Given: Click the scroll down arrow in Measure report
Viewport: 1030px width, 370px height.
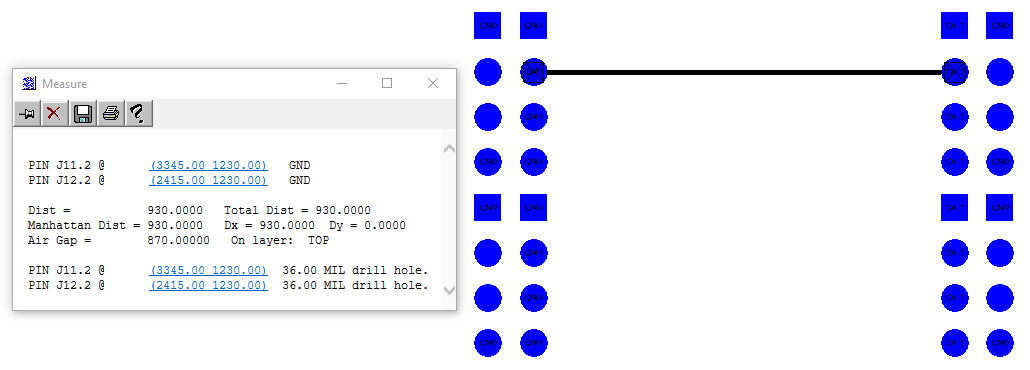Looking at the screenshot, I should 449,289.
